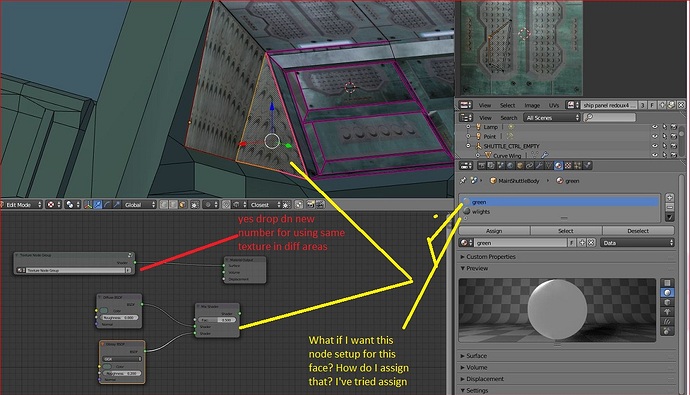Viewport: 690px width, 395px height.
Task: Open the Constraints properties tab
Action: pyautogui.click(x=529, y=166)
